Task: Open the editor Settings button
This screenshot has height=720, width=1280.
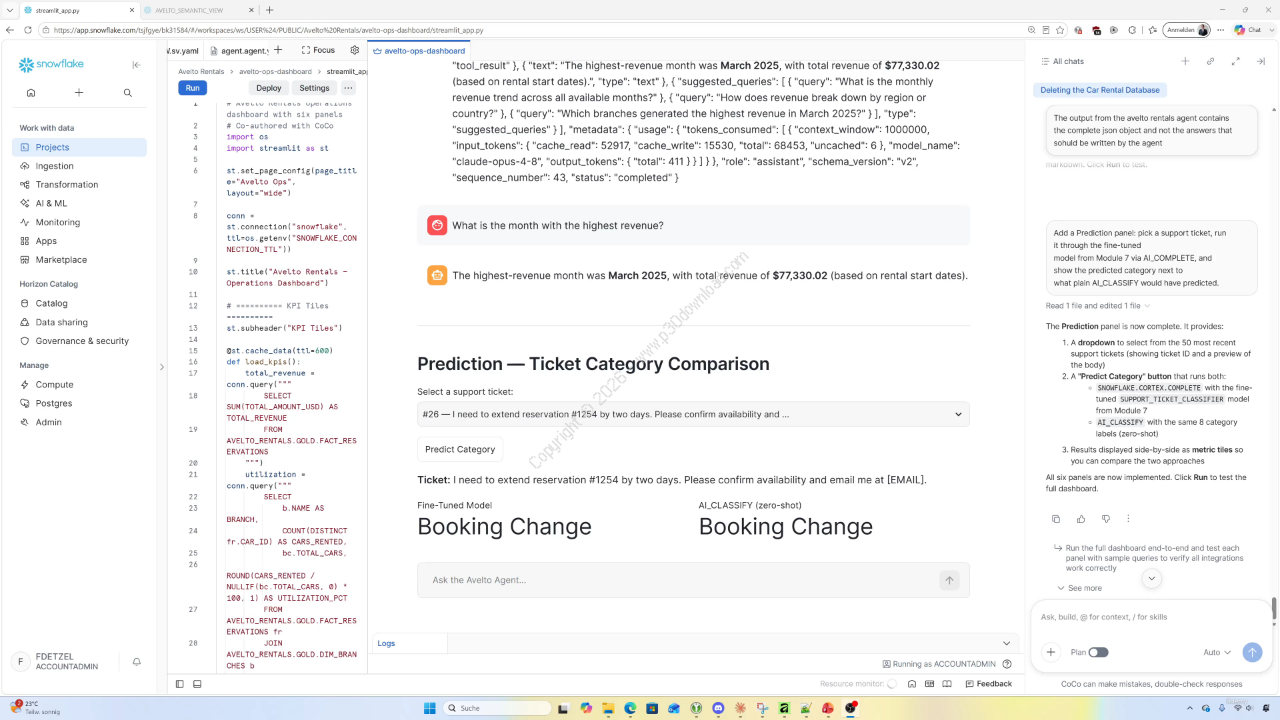Action: point(314,88)
